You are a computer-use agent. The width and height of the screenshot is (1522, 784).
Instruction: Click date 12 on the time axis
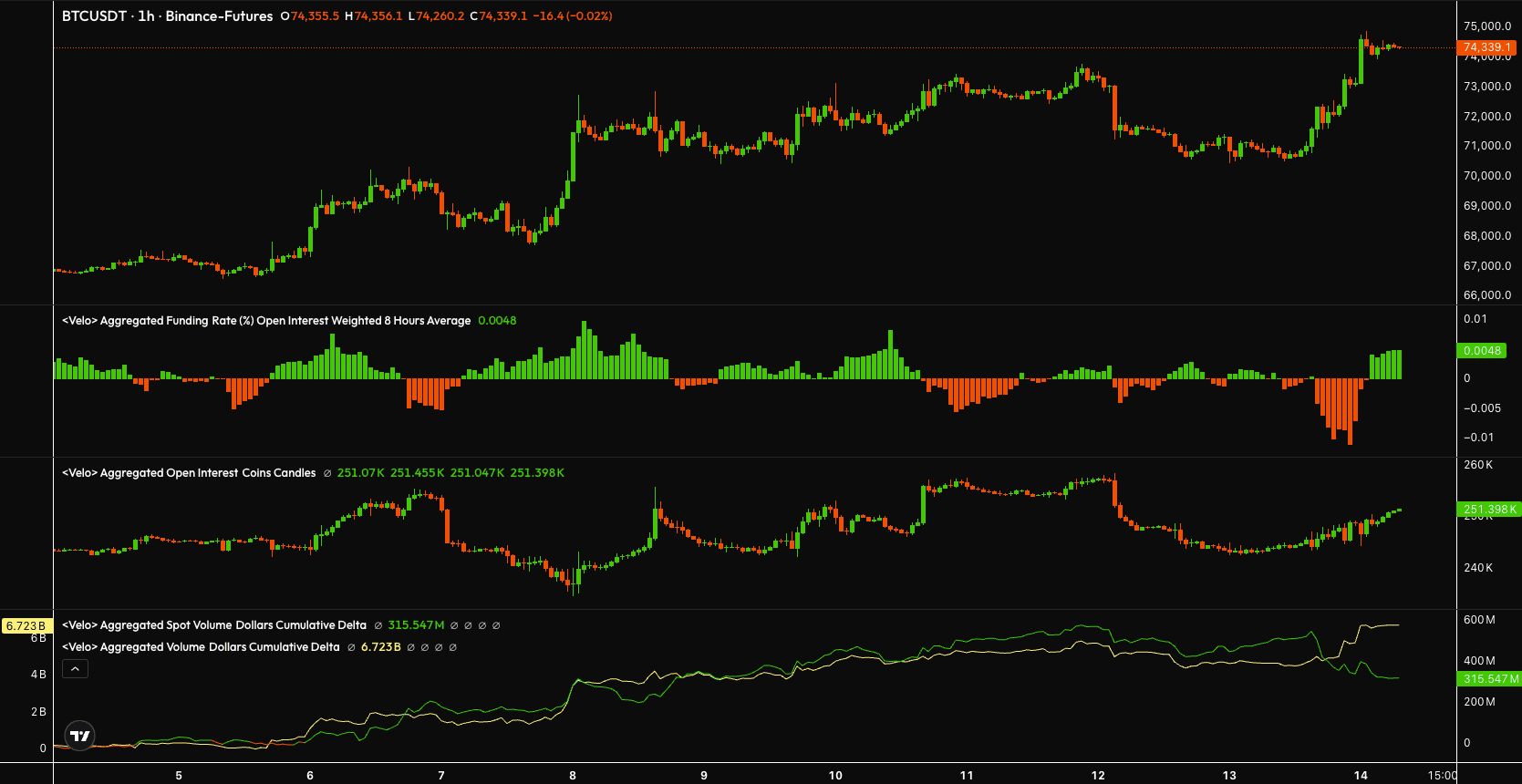coord(1098,776)
